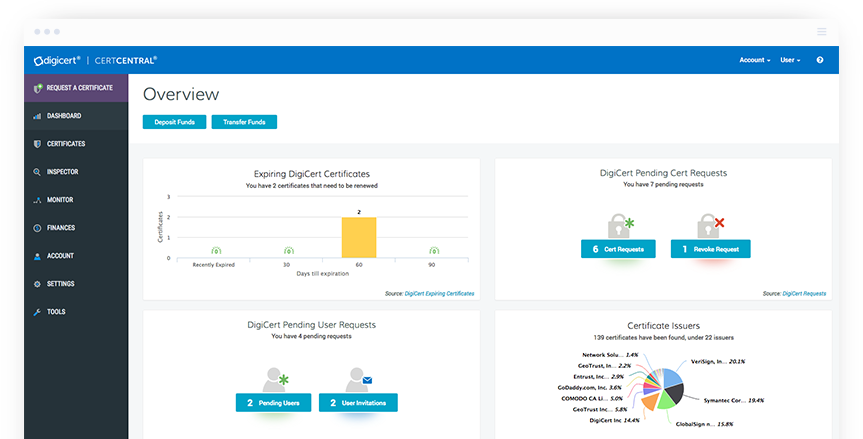
Task: Click the user with envelope icon
Action: pos(359,380)
